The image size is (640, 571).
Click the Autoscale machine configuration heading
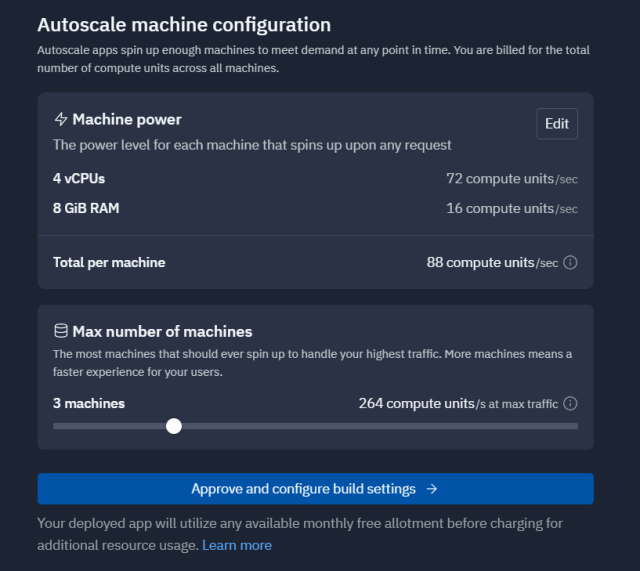184,25
